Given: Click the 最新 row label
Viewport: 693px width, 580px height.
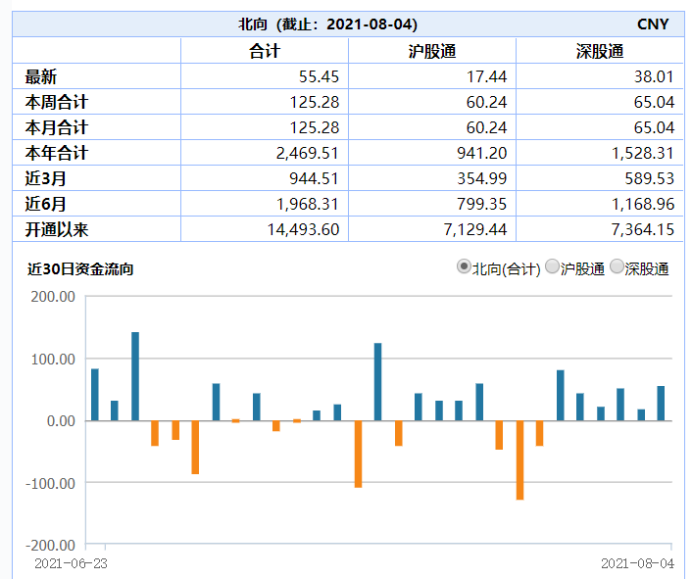Looking at the screenshot, I should 40,76.
